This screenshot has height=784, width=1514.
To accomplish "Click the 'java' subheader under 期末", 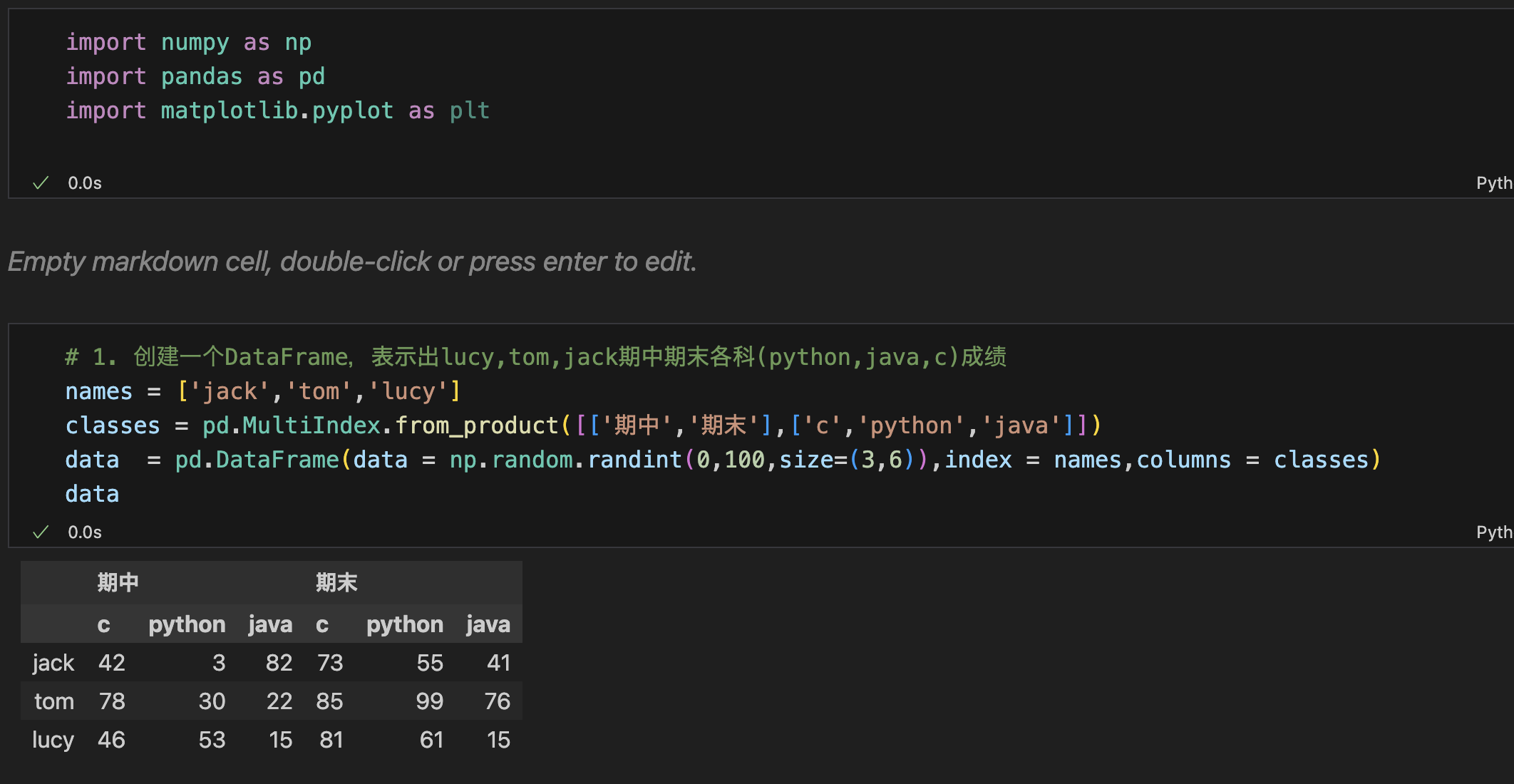I will [x=488, y=624].
